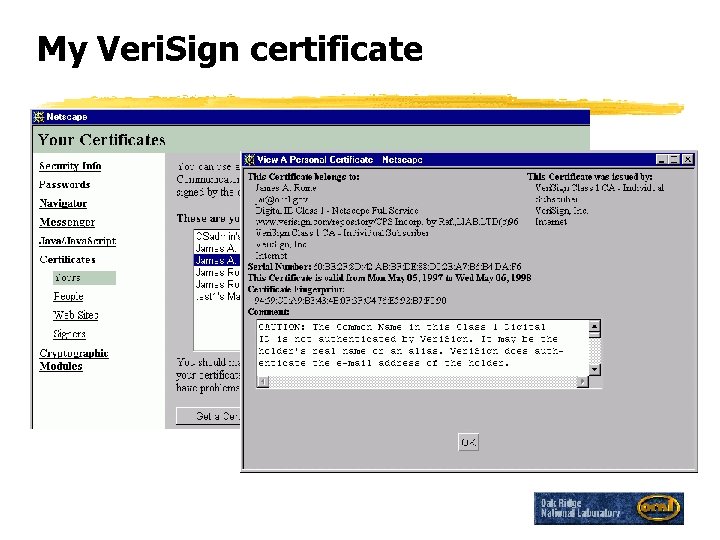720x540 pixels.
Task: Click the comment box horizontal scrollbar track
Action: point(423,382)
